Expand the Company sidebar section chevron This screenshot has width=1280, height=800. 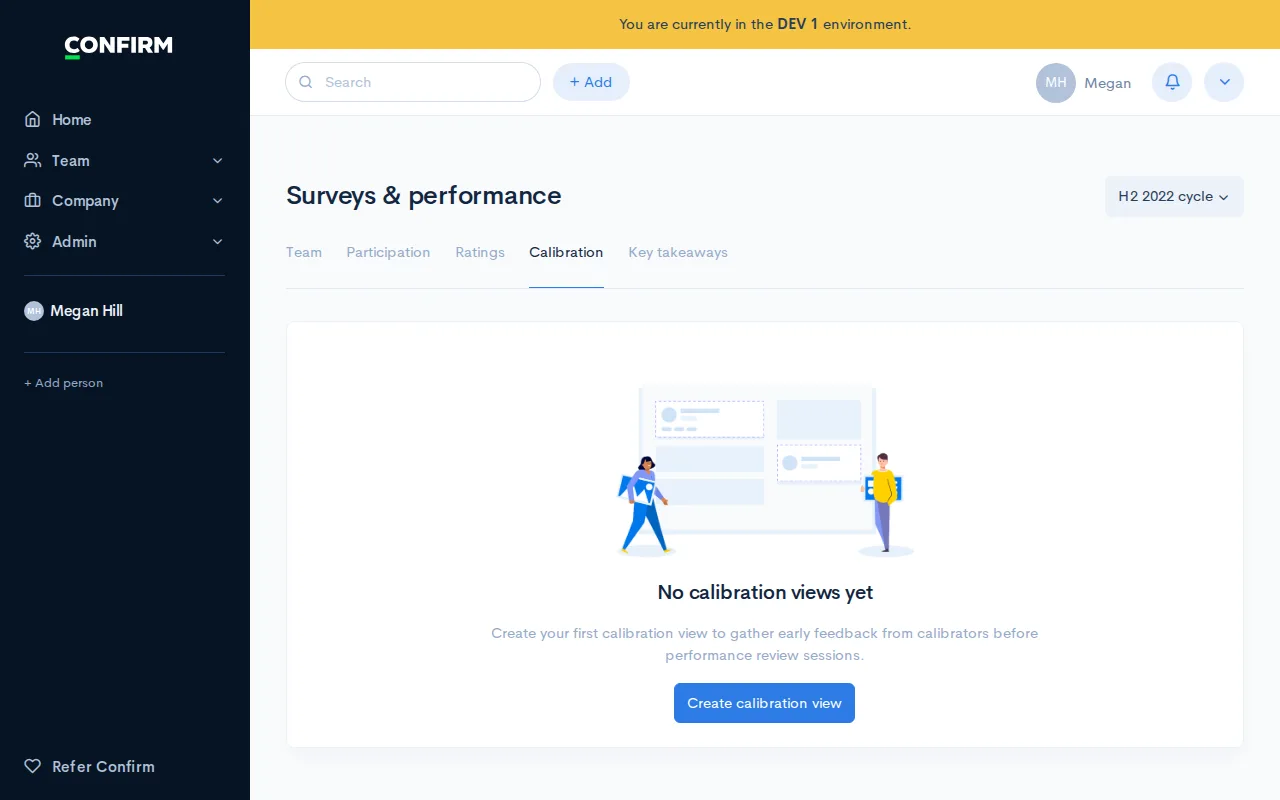217,201
